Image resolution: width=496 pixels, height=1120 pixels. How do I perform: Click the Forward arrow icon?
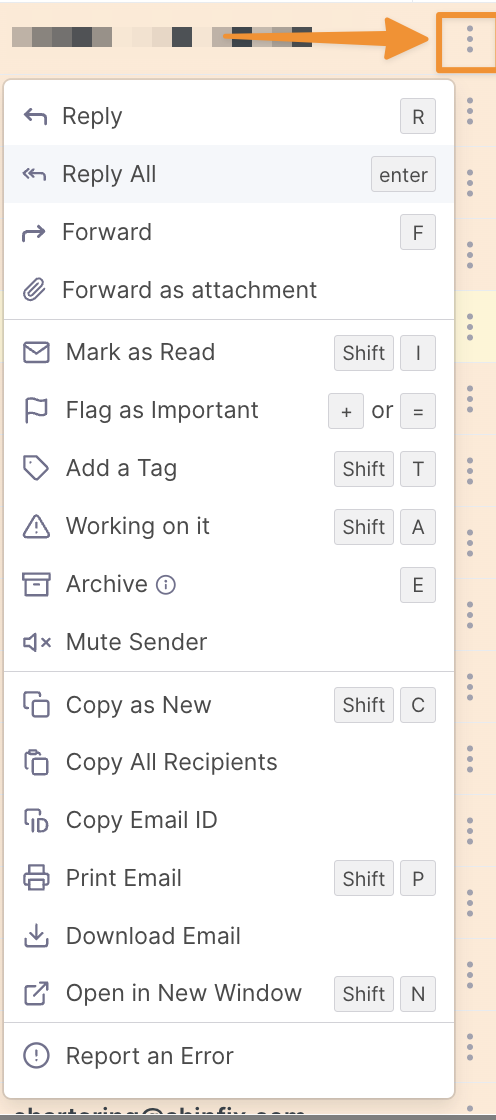coord(35,232)
